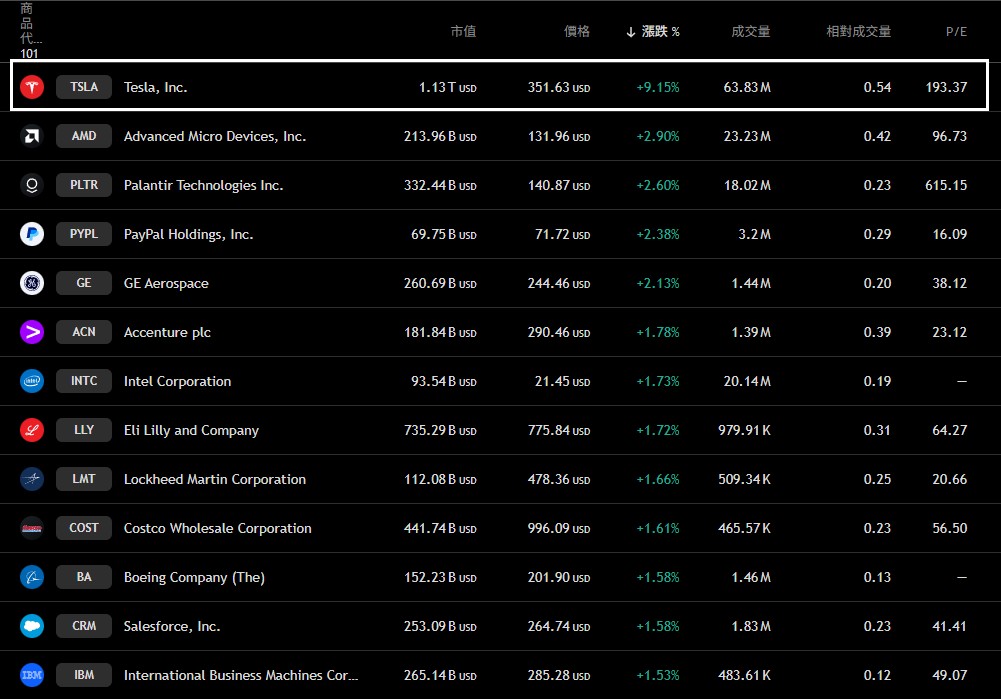Click the Salesforce cloud logo
Screen dimensions: 1001x699
32,626
